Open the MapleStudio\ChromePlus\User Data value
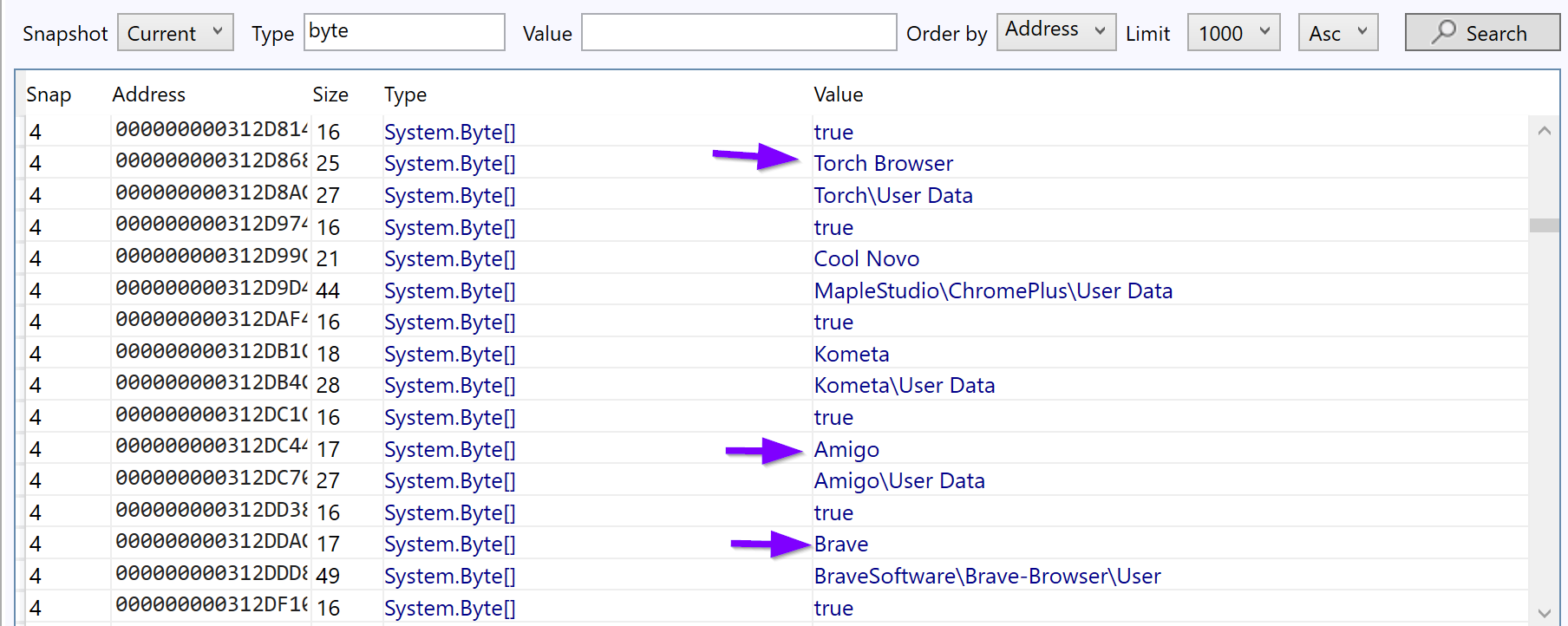Viewport: 1568px width, 626px height. click(993, 290)
